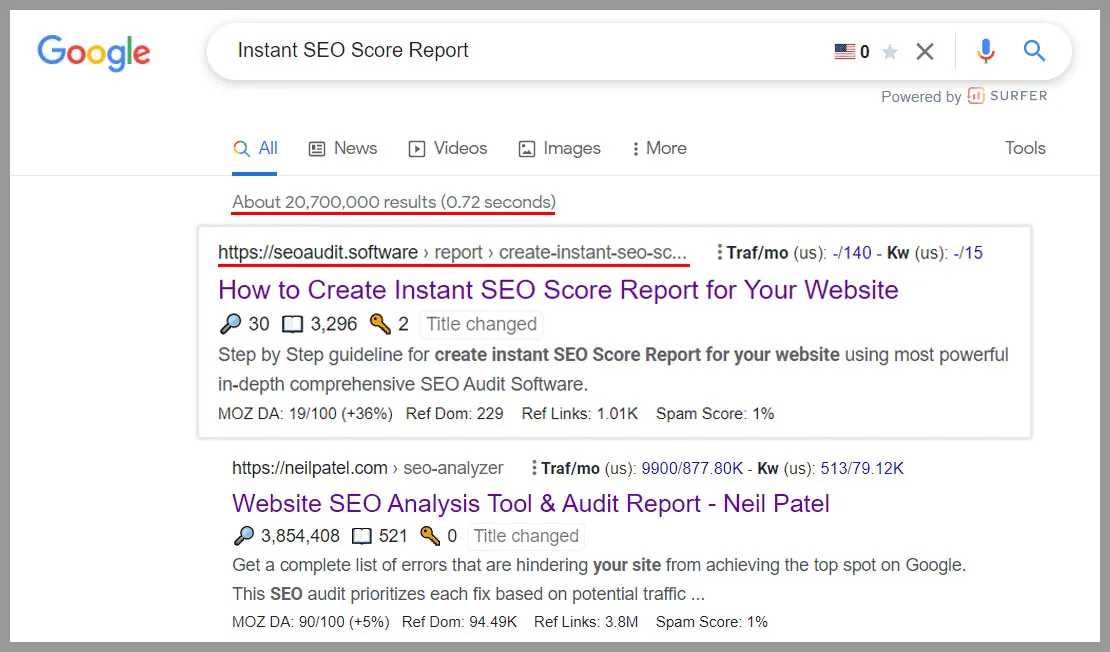Open three-dot menu of seoaudit.software result

719,252
